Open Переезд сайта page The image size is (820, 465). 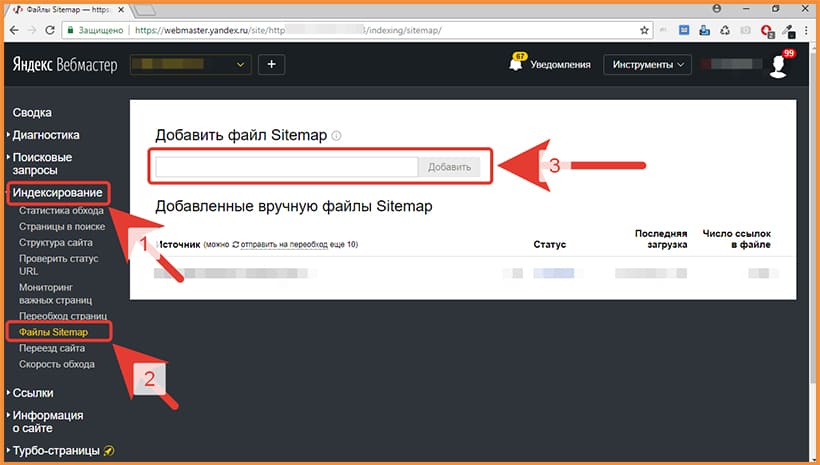point(52,348)
